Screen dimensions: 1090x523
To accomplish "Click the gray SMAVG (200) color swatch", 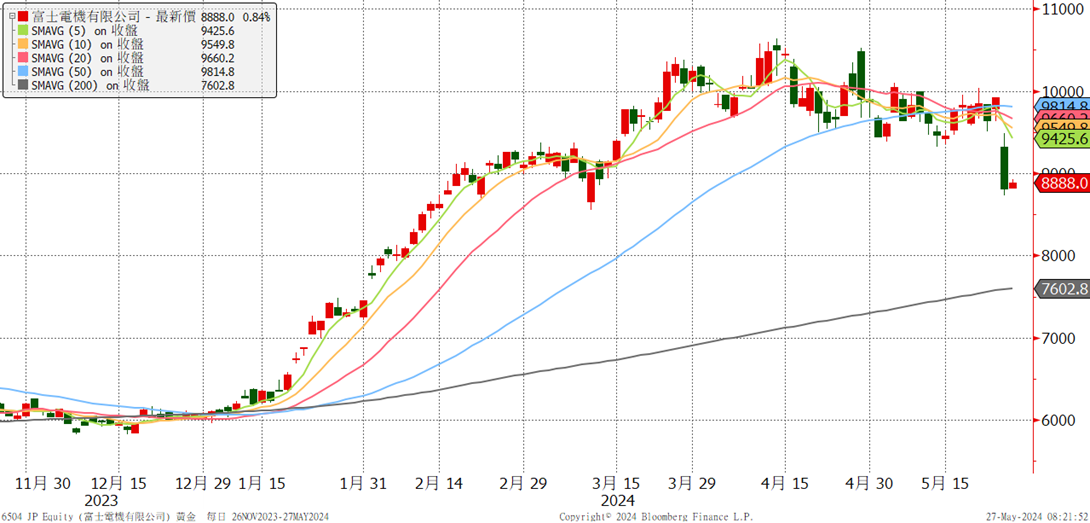I will pos(24,86).
